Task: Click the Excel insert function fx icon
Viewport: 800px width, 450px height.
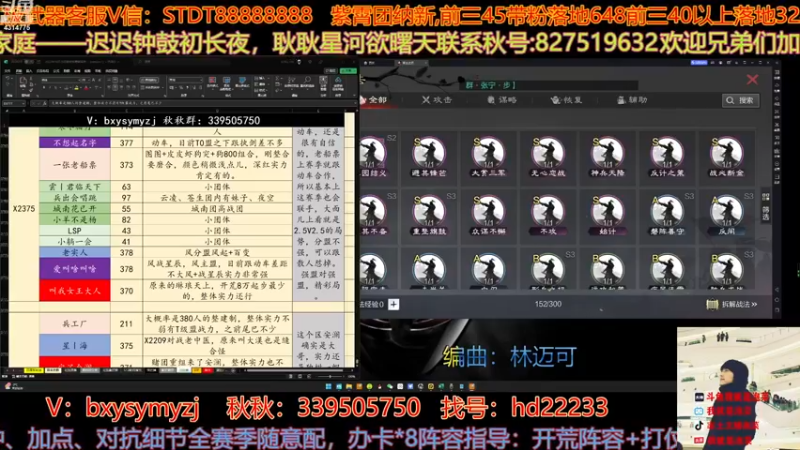Action: pyautogui.click(x=45, y=104)
